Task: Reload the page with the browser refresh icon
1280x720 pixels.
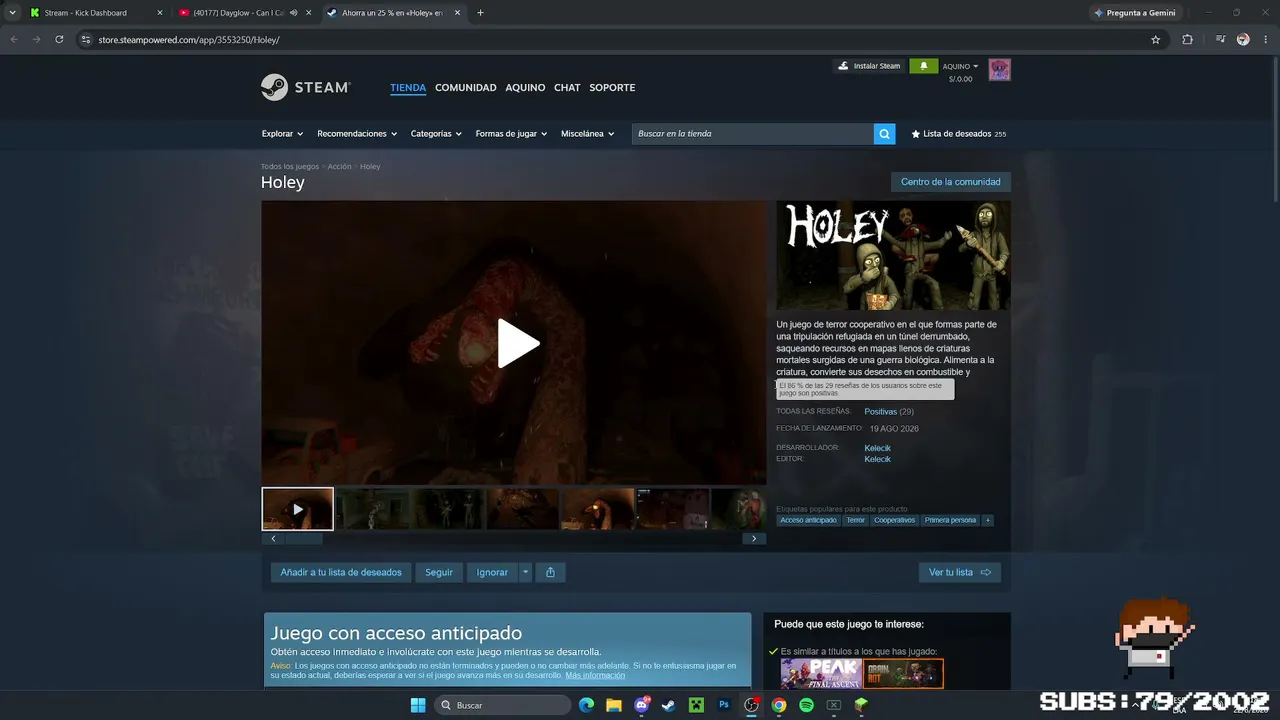Action: point(59,40)
